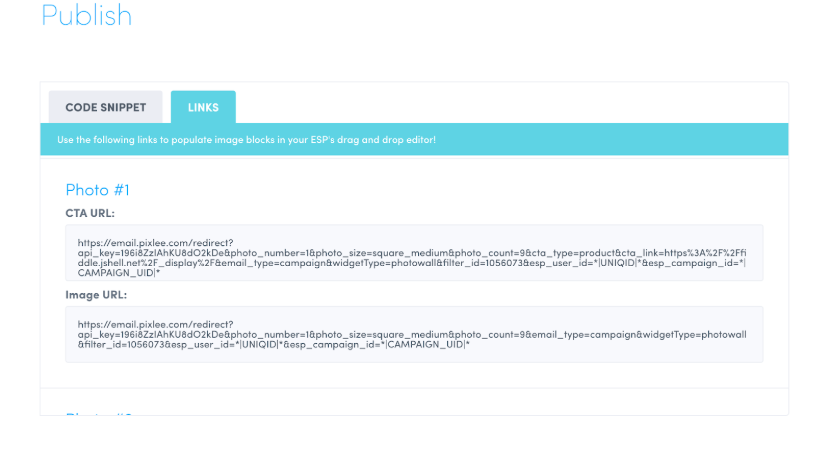Click 'photo_size=square_medium' in the Image URL
The width and height of the screenshot is (832, 452).
415,335
